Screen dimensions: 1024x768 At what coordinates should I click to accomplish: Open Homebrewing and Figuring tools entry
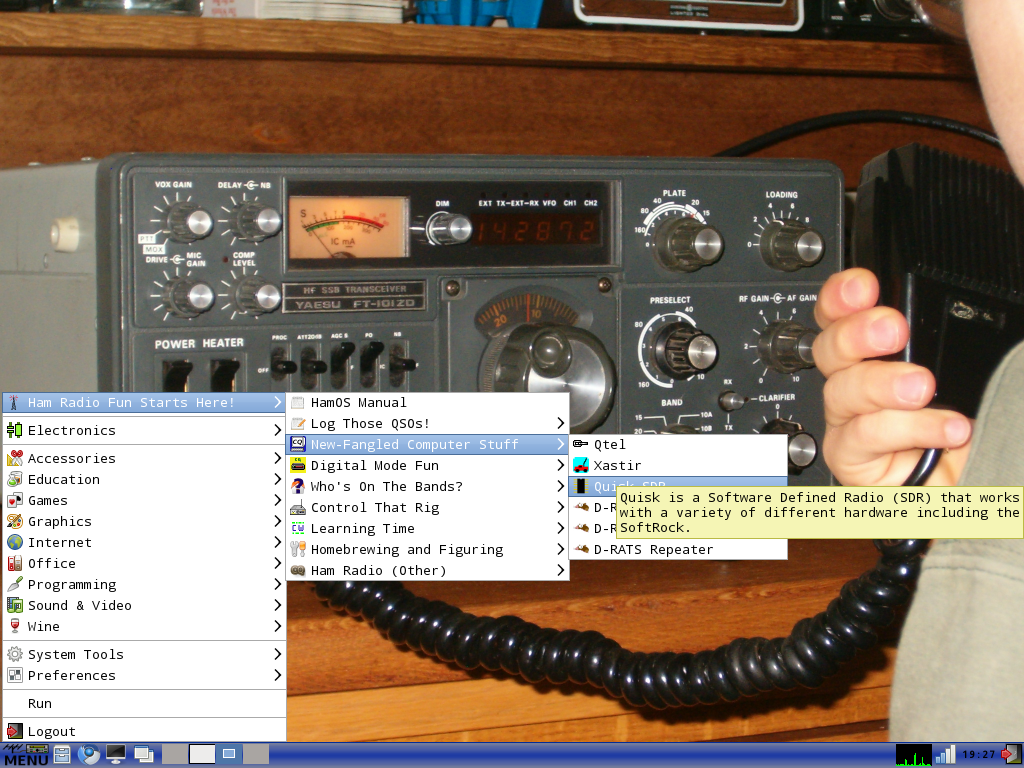tap(428, 549)
